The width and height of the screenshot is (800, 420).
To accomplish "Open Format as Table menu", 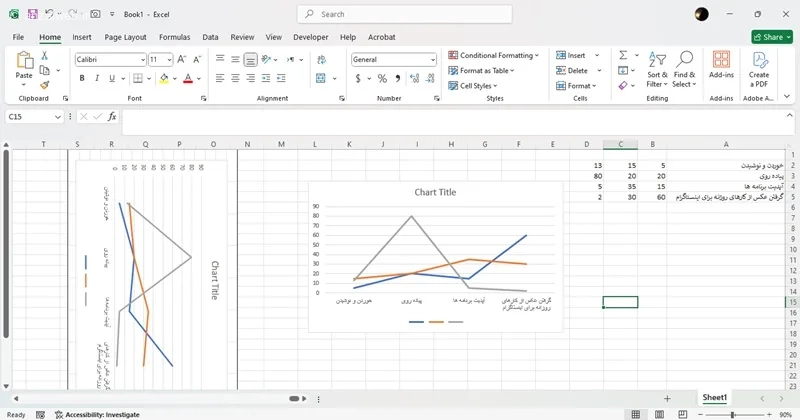I will point(481,70).
